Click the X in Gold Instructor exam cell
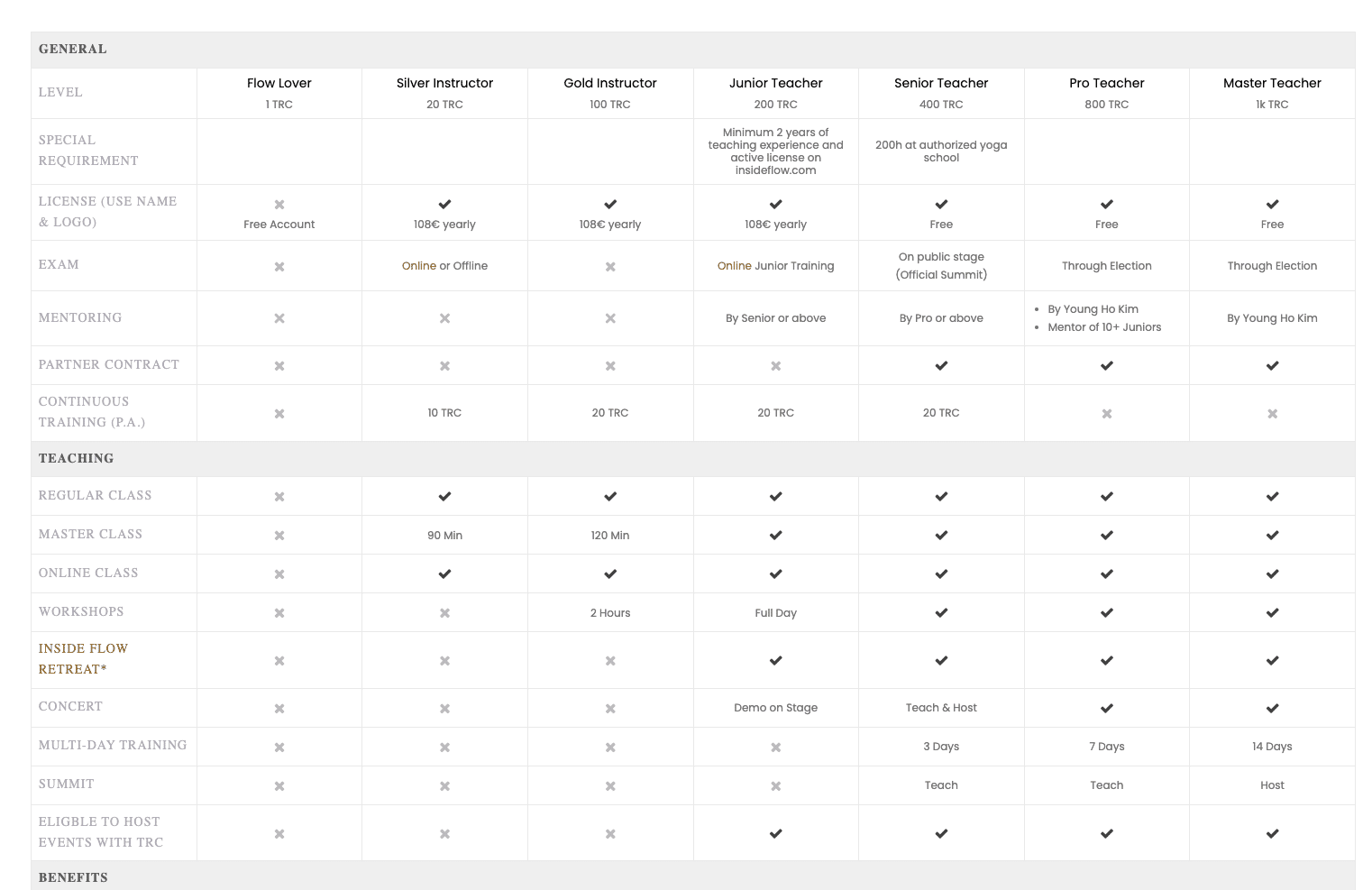Screen dimensions: 1372x890 point(610,267)
